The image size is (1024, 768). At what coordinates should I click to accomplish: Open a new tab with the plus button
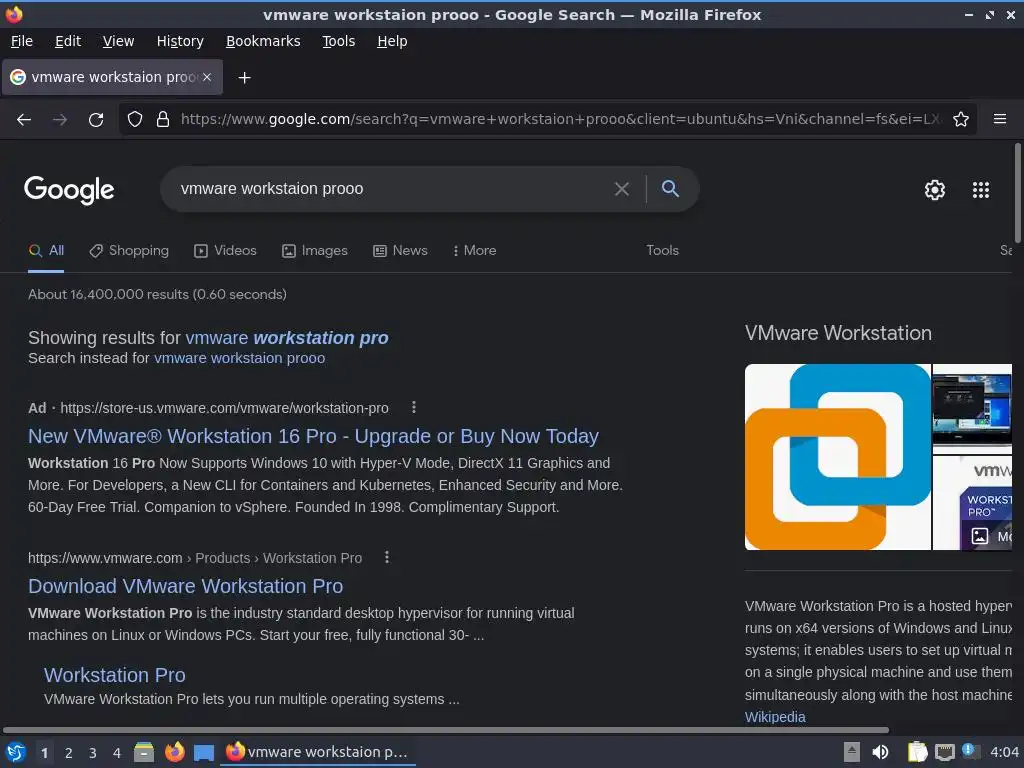(x=244, y=78)
